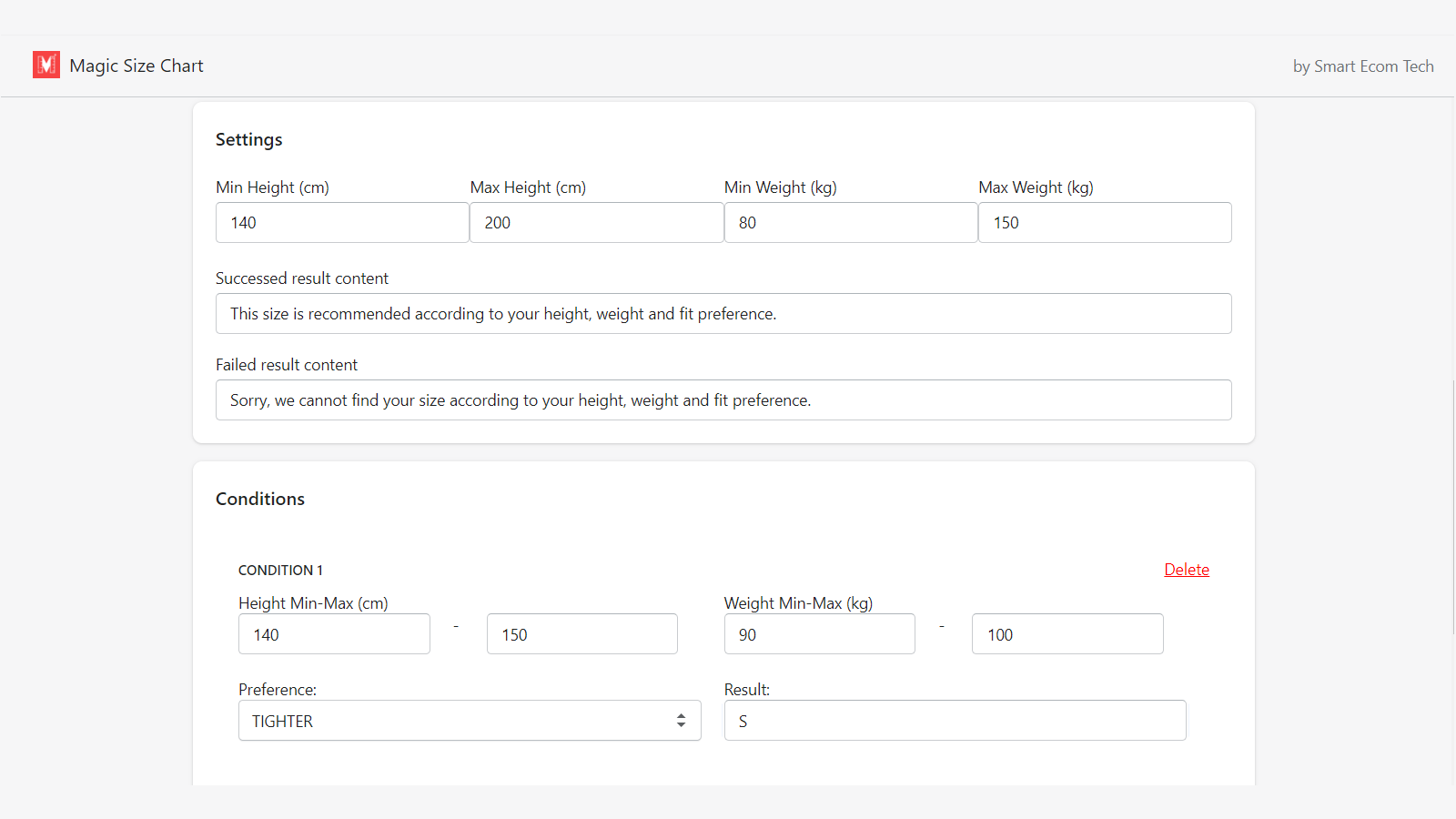This screenshot has width=1456, height=819.
Task: Open the Preference dropdown showing TIGHTER
Action: point(455,721)
